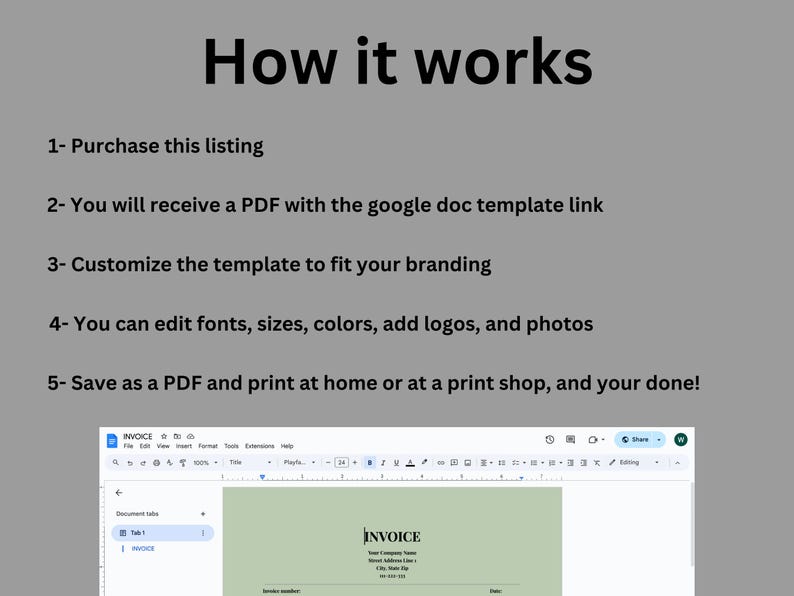Toggle Bold formatting
This screenshot has width=794, height=596.
pyautogui.click(x=370, y=463)
